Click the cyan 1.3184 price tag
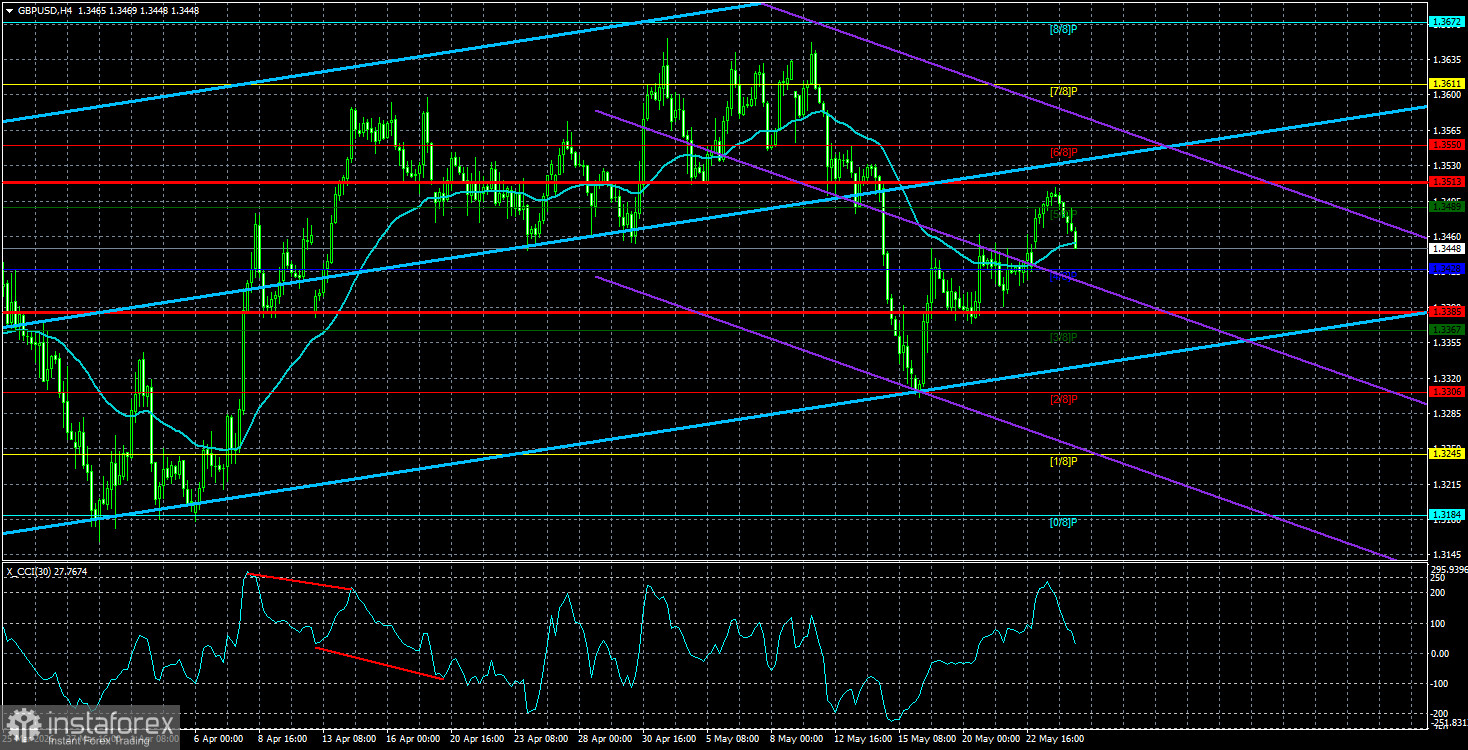Image resolution: width=1468 pixels, height=750 pixels. click(x=1447, y=514)
